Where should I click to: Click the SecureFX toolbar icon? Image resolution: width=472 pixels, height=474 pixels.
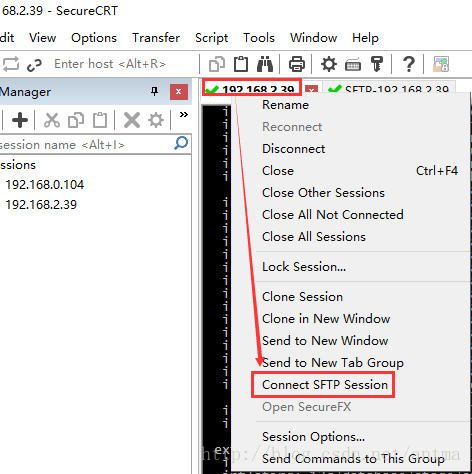(x=441, y=64)
